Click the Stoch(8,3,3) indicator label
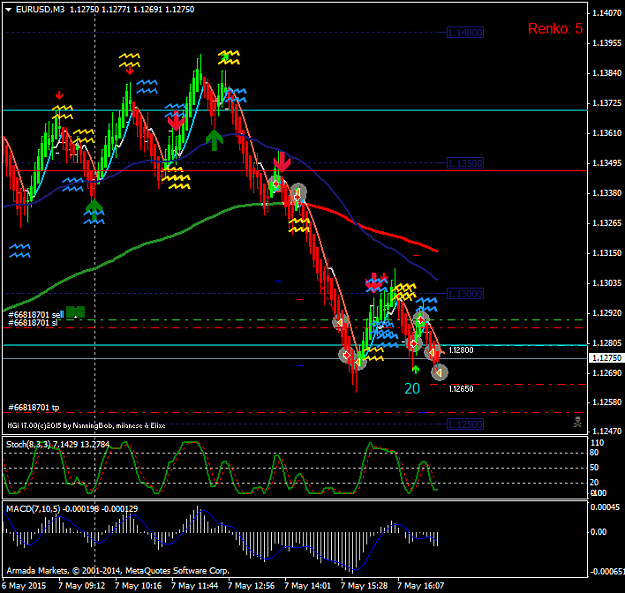625x593 pixels. pyautogui.click(x=57, y=444)
